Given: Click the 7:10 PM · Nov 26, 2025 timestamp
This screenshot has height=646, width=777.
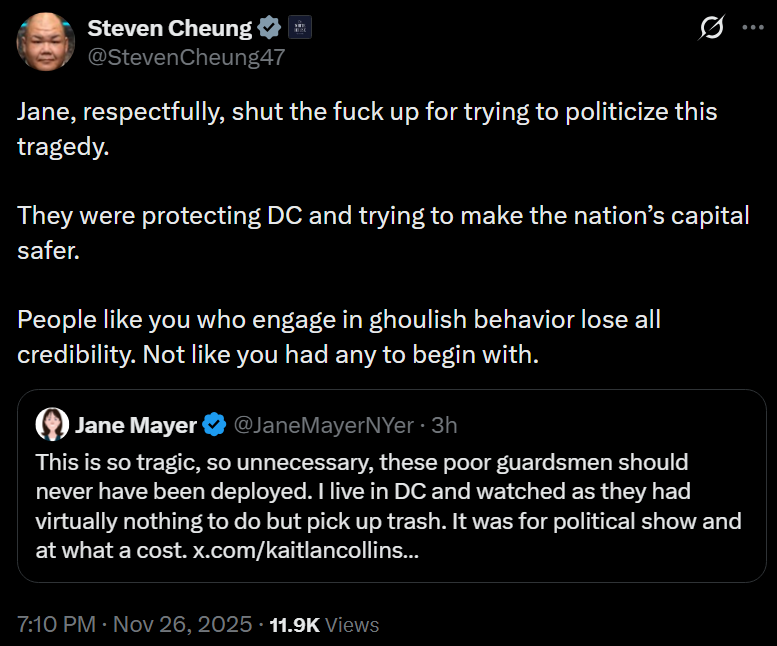Looking at the screenshot, I should pos(134,625).
